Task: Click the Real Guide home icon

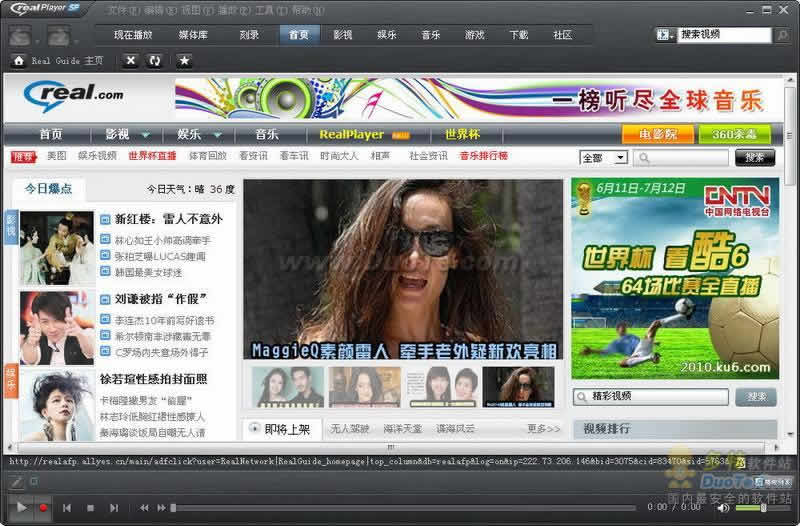Action: pos(19,61)
